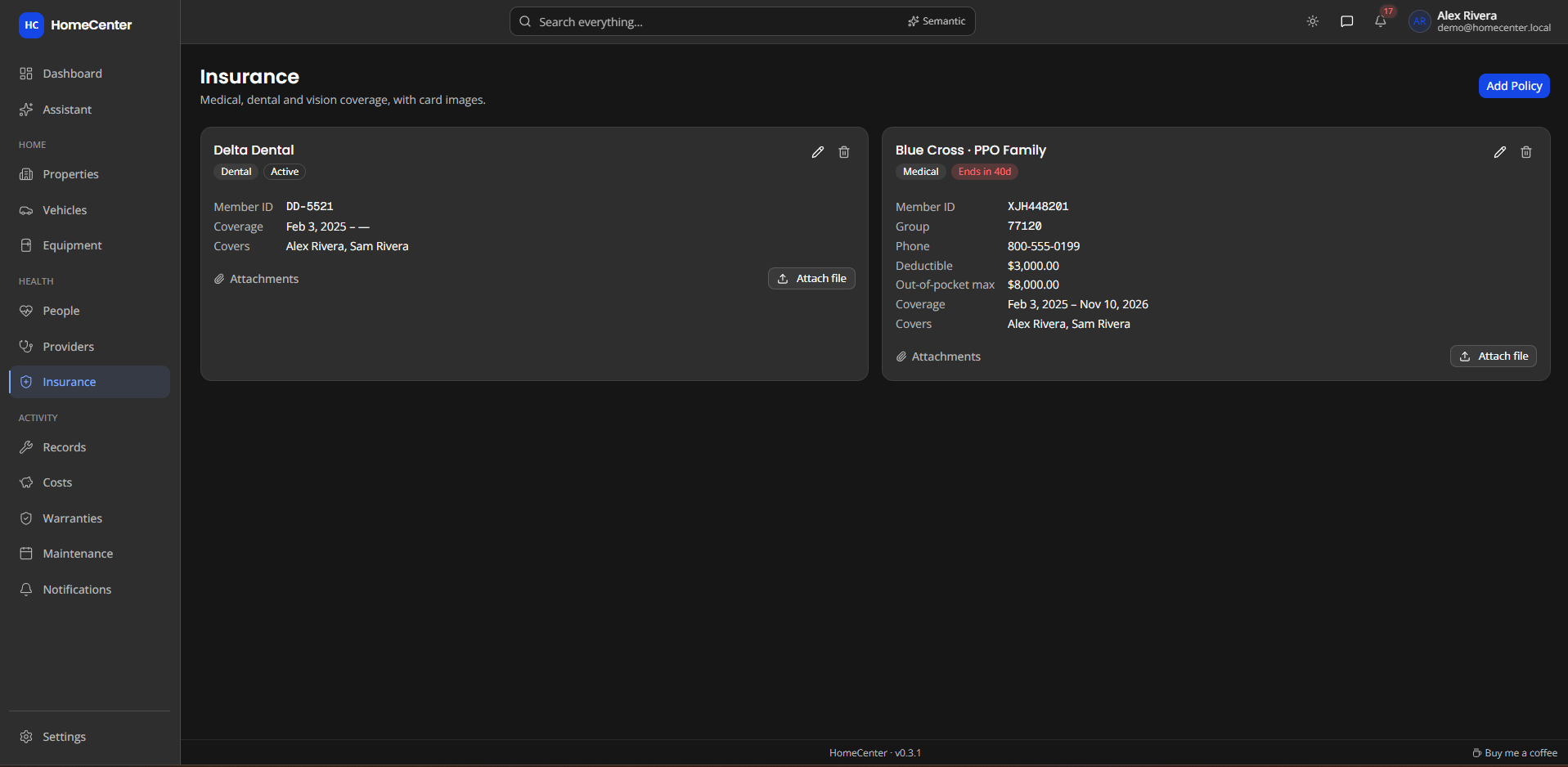Toggle Semantic search mode

coord(937,21)
